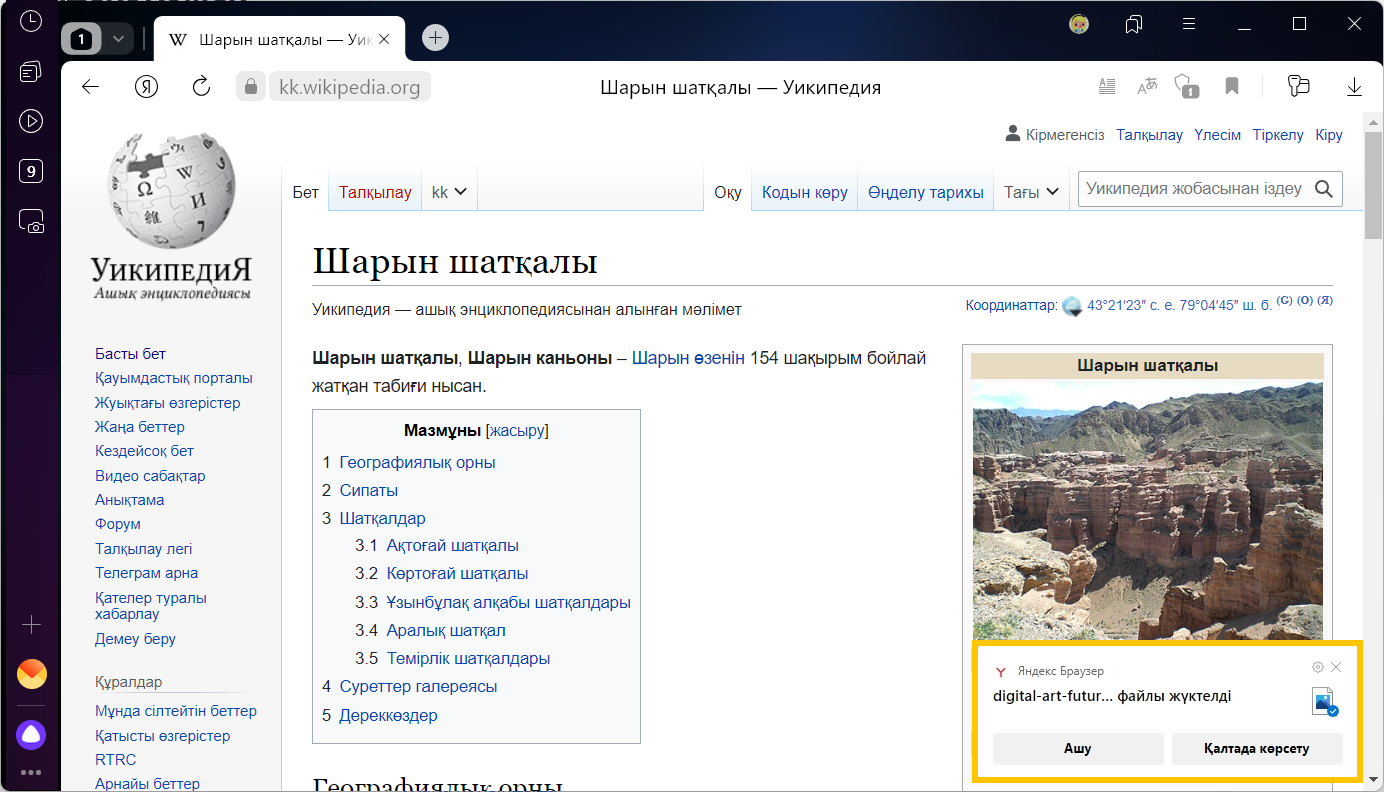Image resolution: width=1384 pixels, height=792 pixels.
Task: Switch to the Талқылау tab
Action: (x=375, y=192)
